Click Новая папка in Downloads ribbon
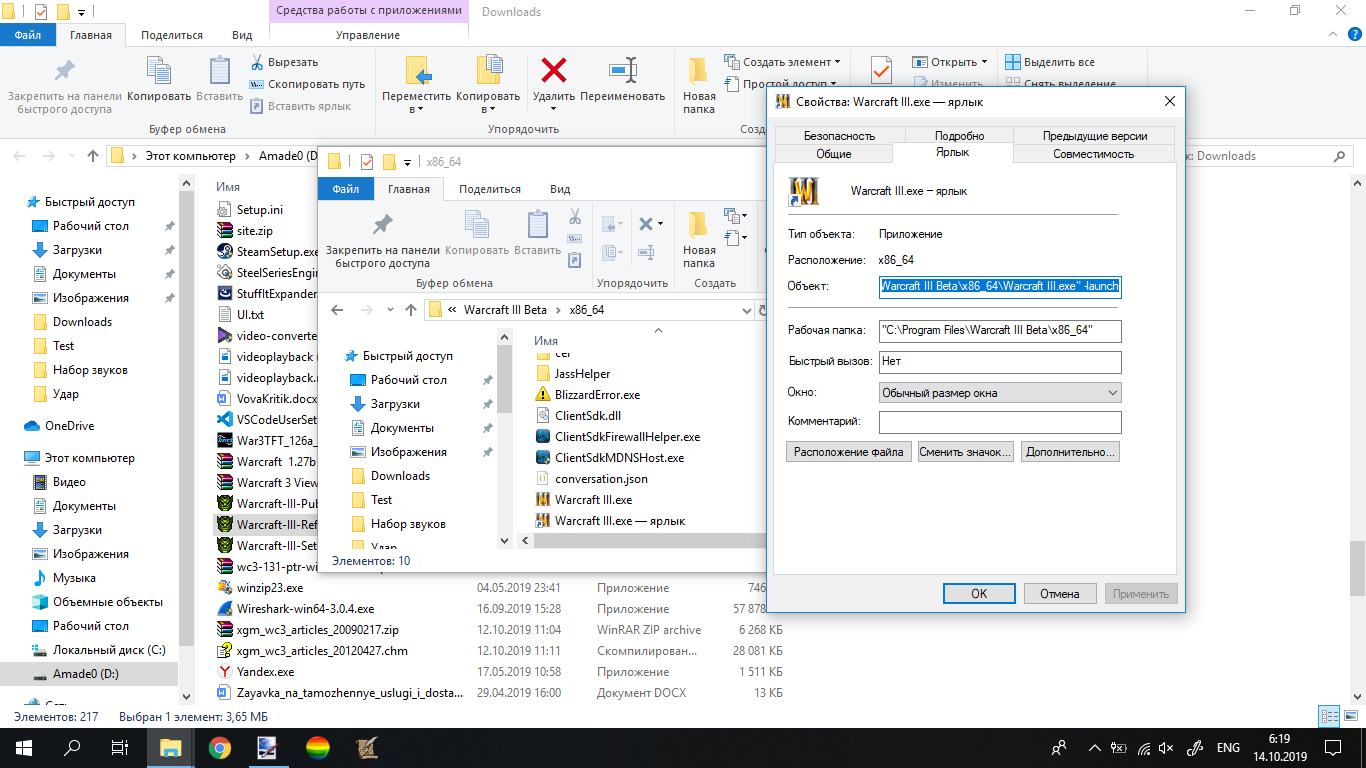The image size is (1366, 768). point(699,84)
